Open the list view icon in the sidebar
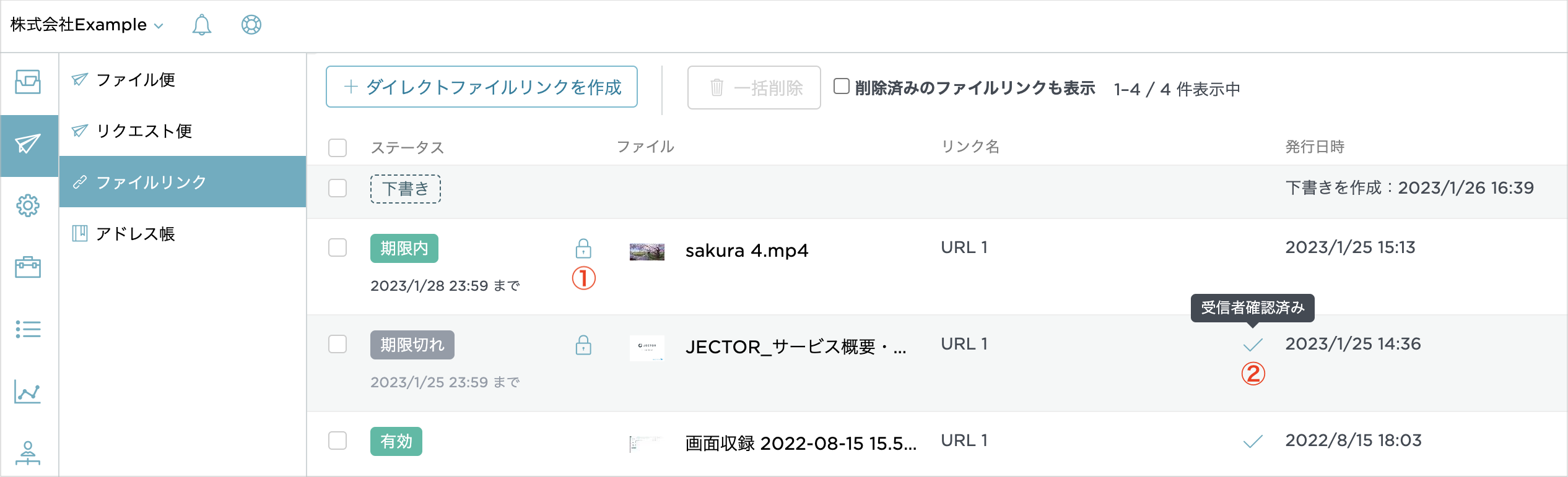Image resolution: width=1568 pixels, height=477 pixels. point(28,330)
